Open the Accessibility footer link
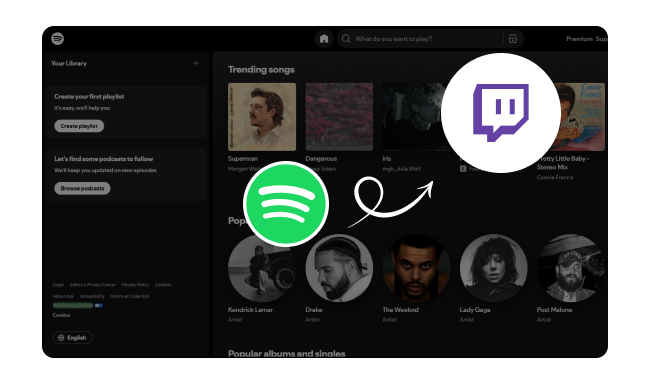The image size is (650, 384). 92,296
